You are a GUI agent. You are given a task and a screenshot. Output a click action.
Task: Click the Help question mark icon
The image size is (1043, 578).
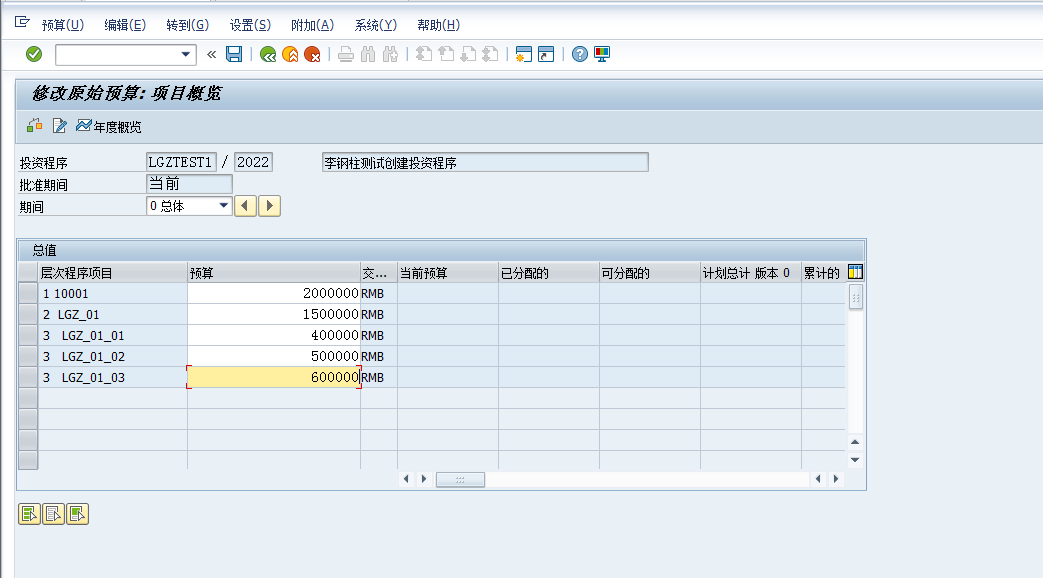click(579, 54)
